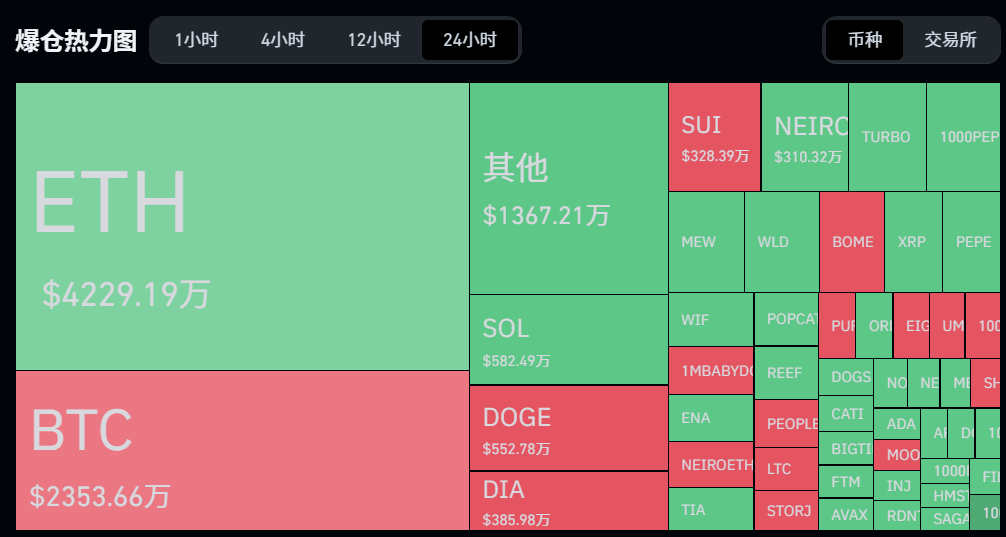The width and height of the screenshot is (1006, 537).
Task: Click the XRP heatmap tile
Action: tap(913, 242)
